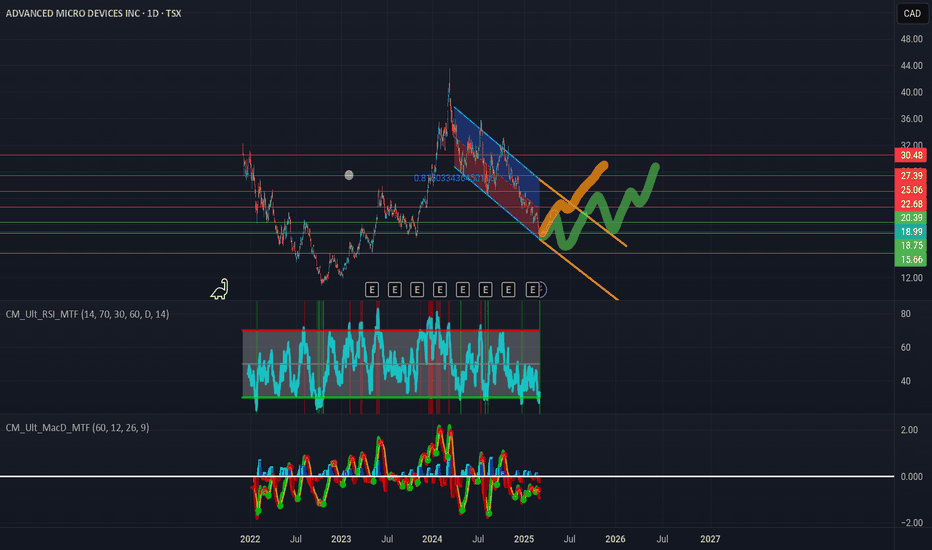The image size is (932, 550).
Task: Click the MACD pane 2.00 scale value
Action: 909,430
